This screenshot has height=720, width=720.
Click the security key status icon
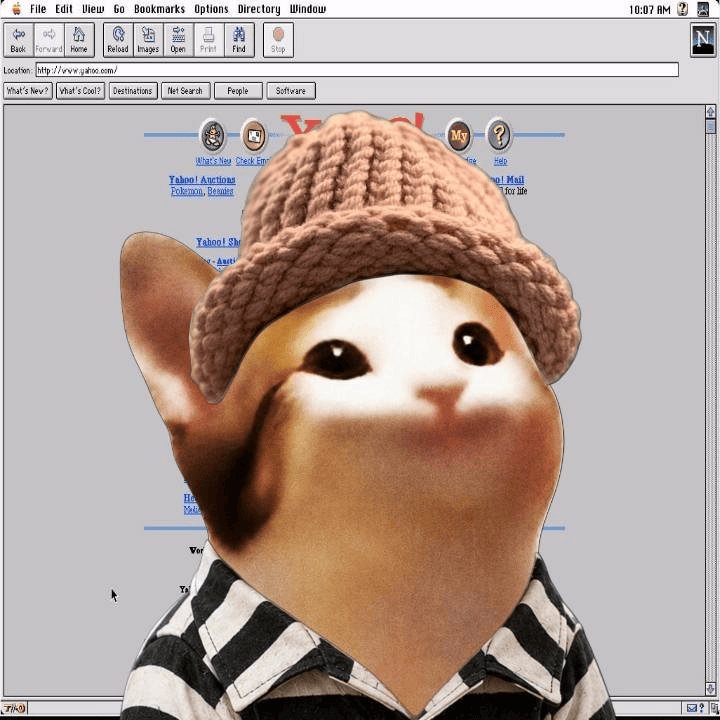[x=14, y=708]
